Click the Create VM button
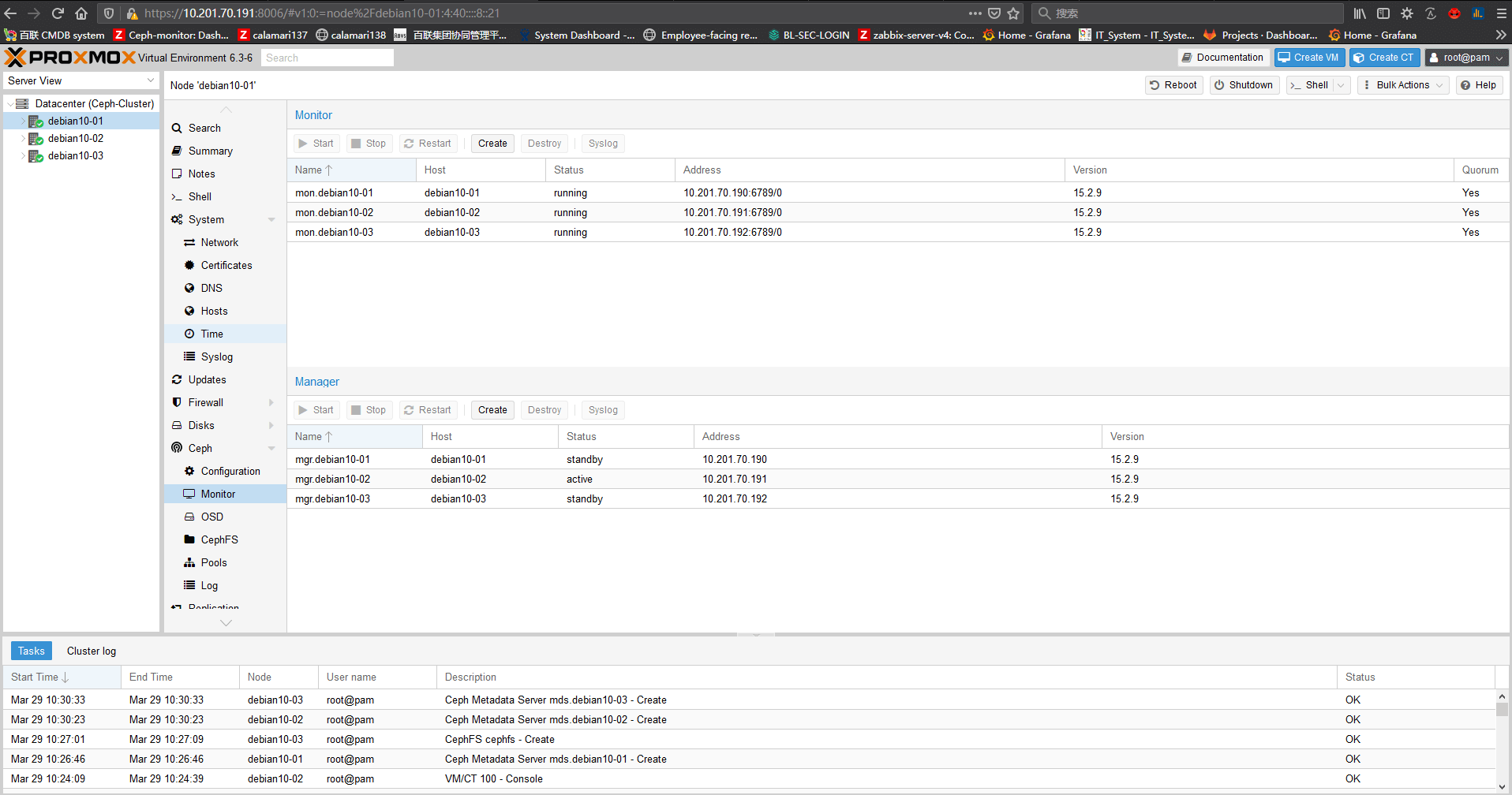This screenshot has width=1512, height=795. pos(1309,58)
